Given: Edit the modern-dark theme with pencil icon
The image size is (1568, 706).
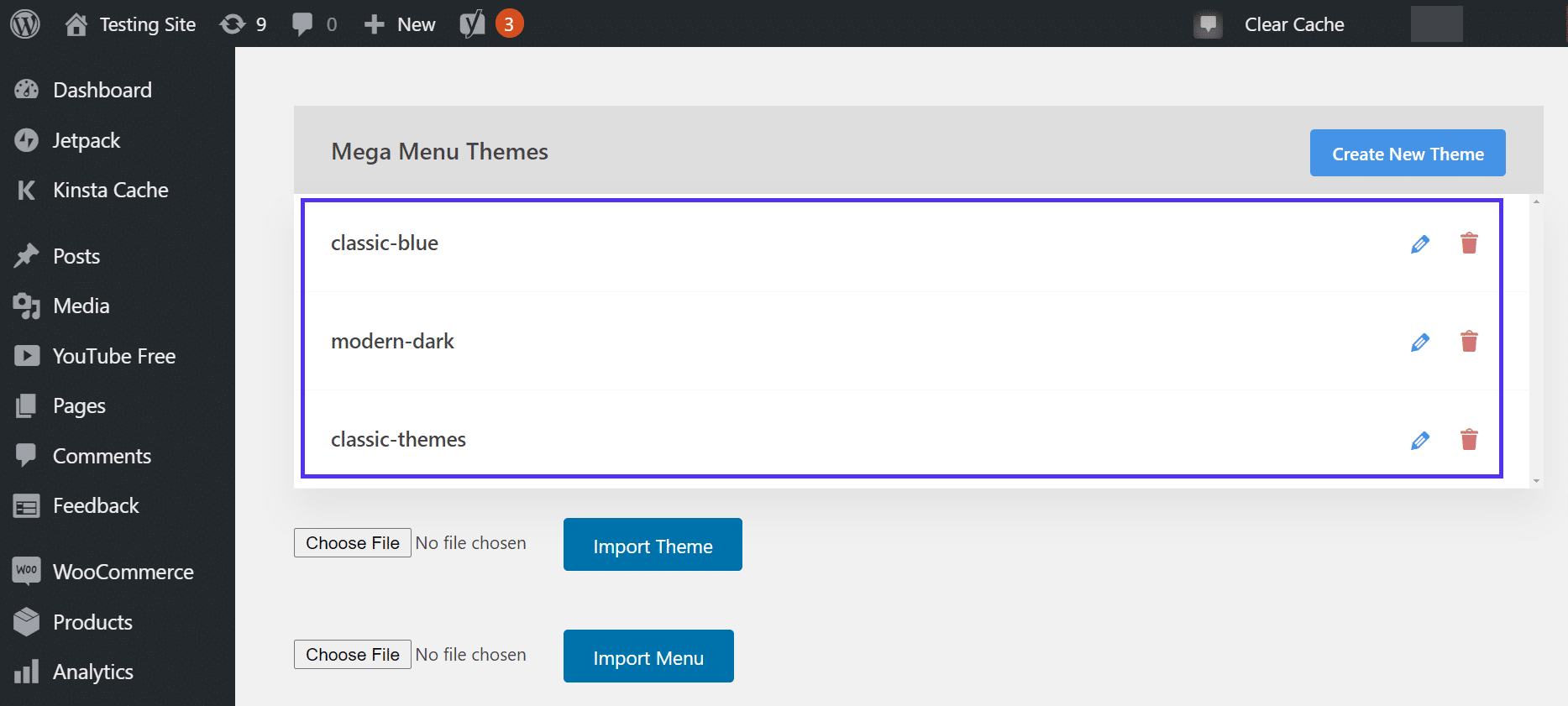Looking at the screenshot, I should [1419, 343].
